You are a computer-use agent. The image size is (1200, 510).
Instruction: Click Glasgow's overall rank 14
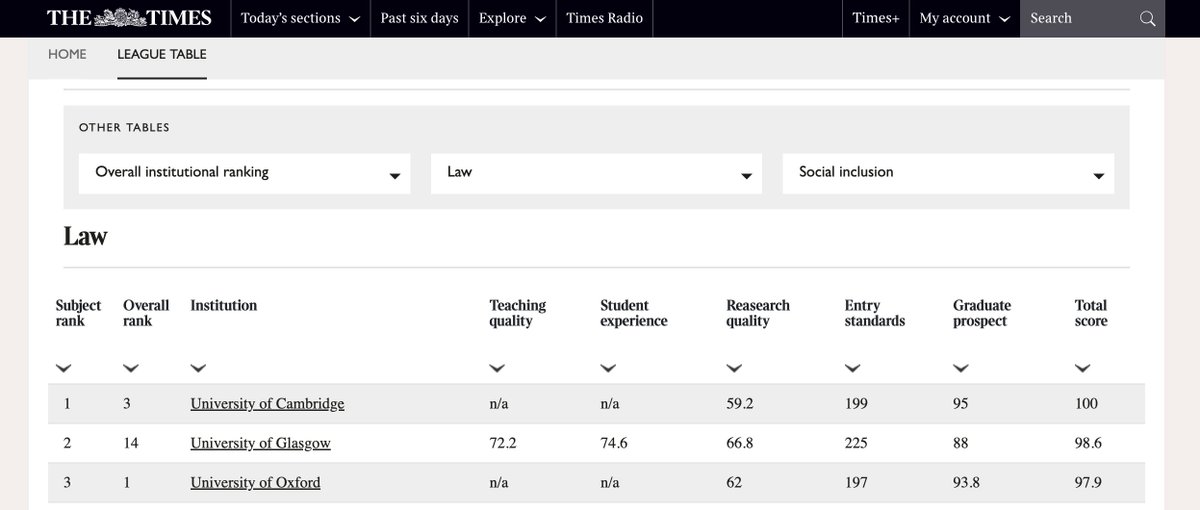click(x=130, y=443)
